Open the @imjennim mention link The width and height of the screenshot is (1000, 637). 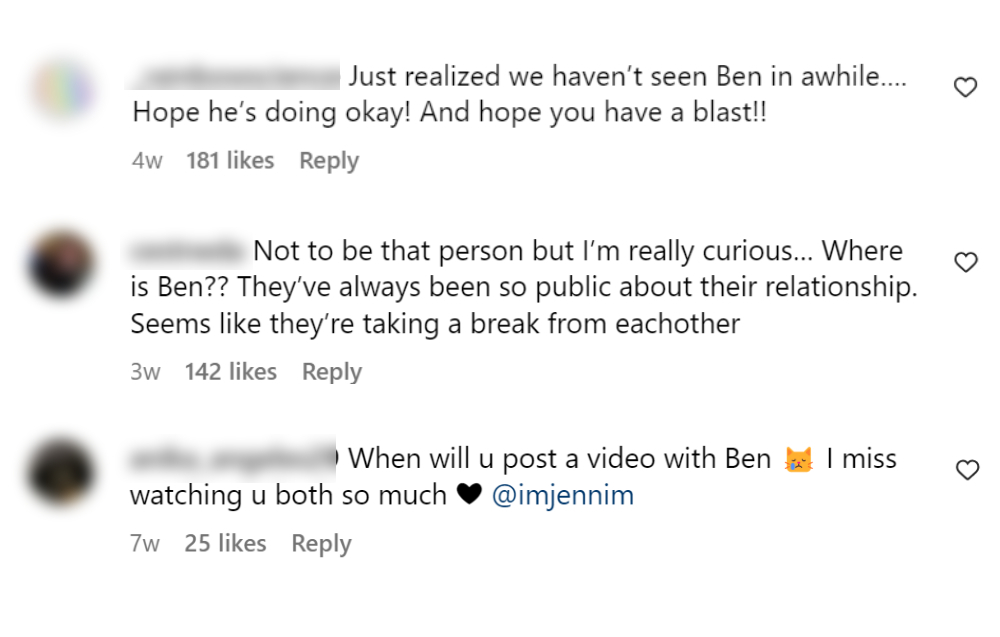[x=563, y=495]
